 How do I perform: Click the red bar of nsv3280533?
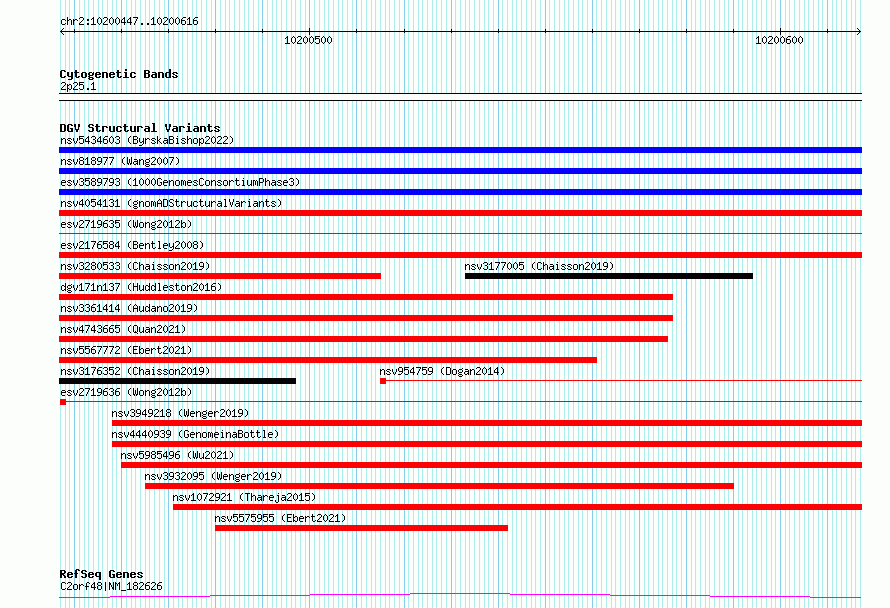pyautogui.click(x=220, y=276)
